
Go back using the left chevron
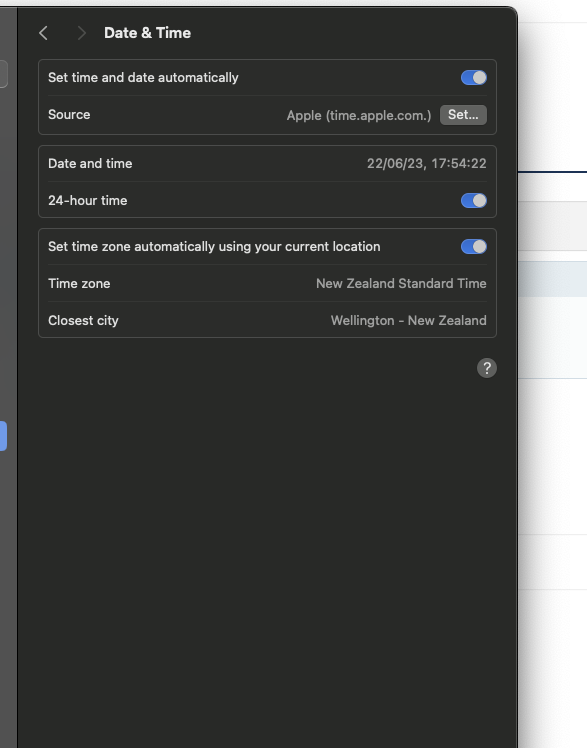click(x=43, y=33)
